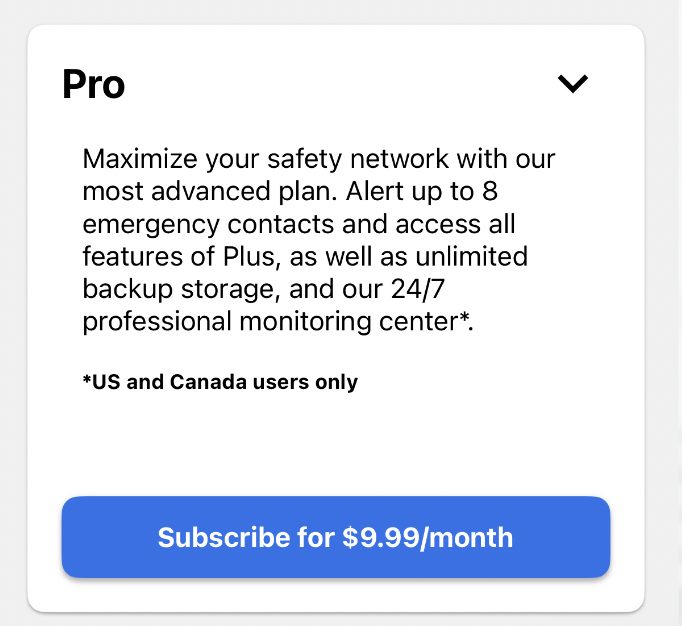This screenshot has width=682, height=626.
Task: Click the US and Canada users footnote
Action: [x=220, y=382]
